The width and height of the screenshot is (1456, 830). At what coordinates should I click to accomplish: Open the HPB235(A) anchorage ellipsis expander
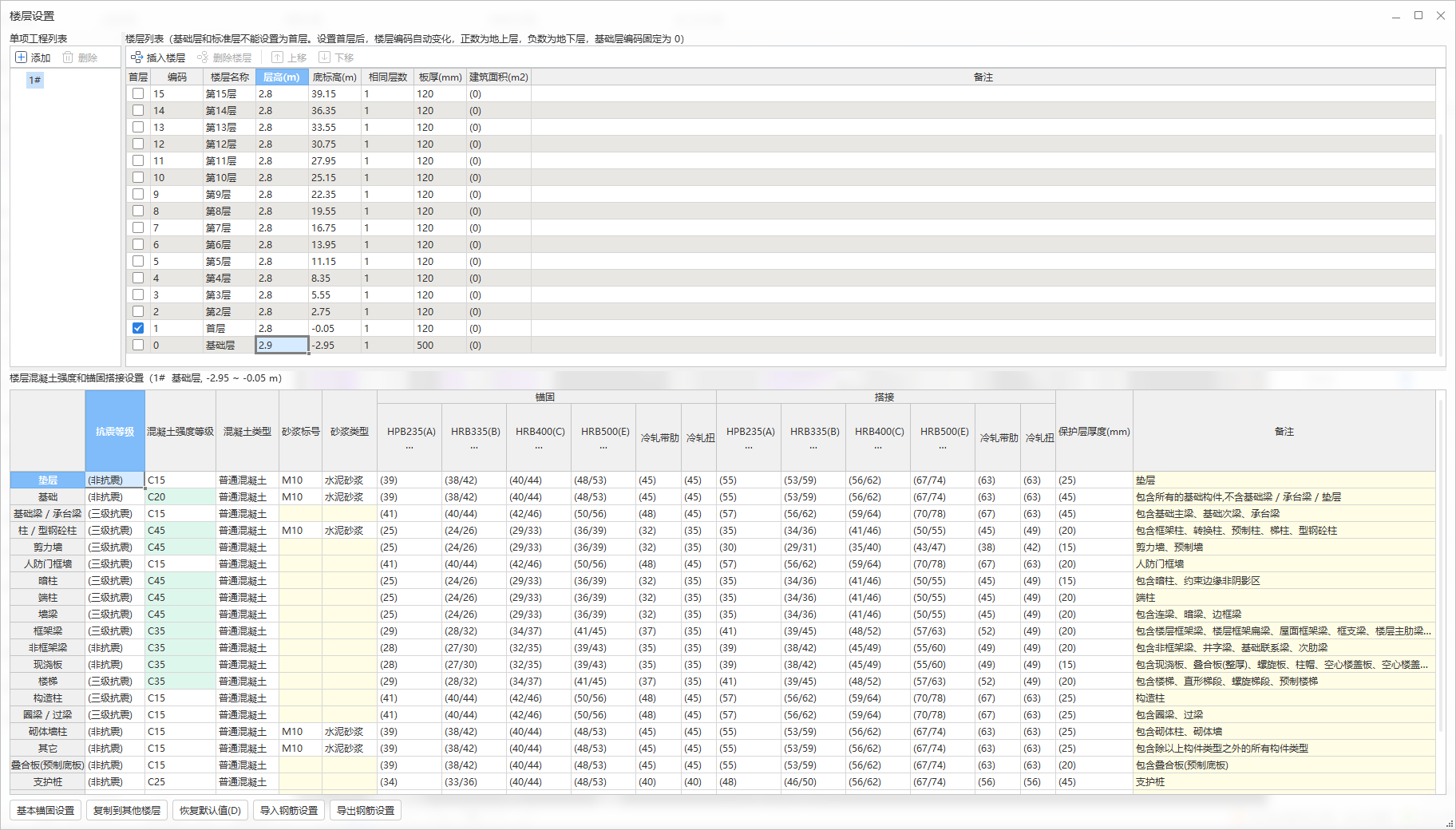click(x=409, y=447)
